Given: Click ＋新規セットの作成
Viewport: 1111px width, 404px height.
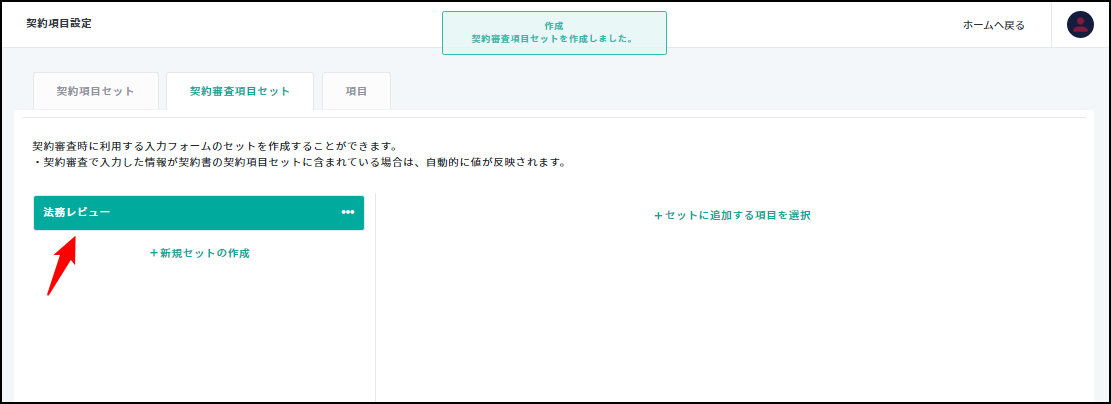Looking at the screenshot, I should tap(199, 253).
